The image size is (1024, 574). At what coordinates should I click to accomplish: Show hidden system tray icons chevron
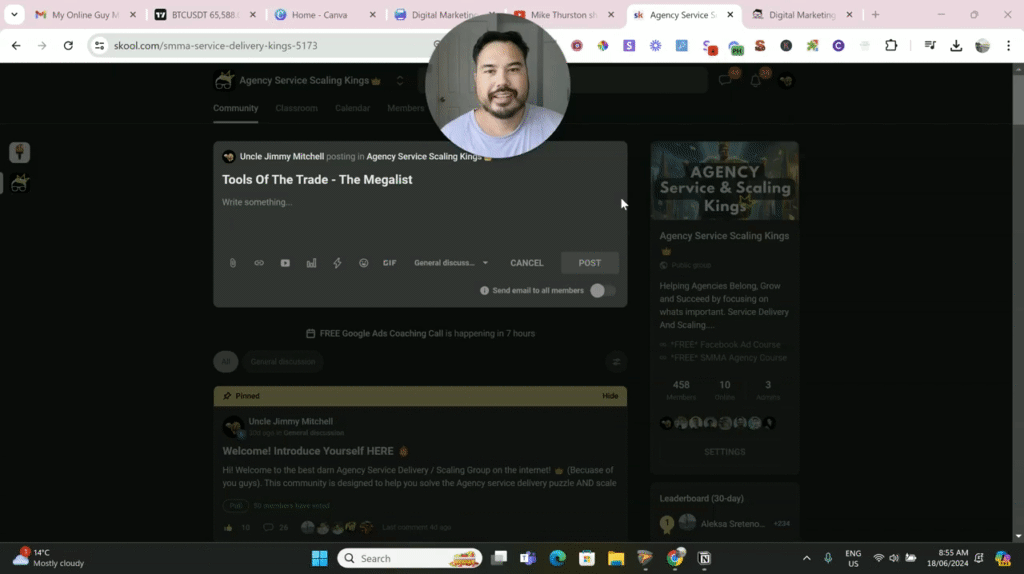(807, 558)
